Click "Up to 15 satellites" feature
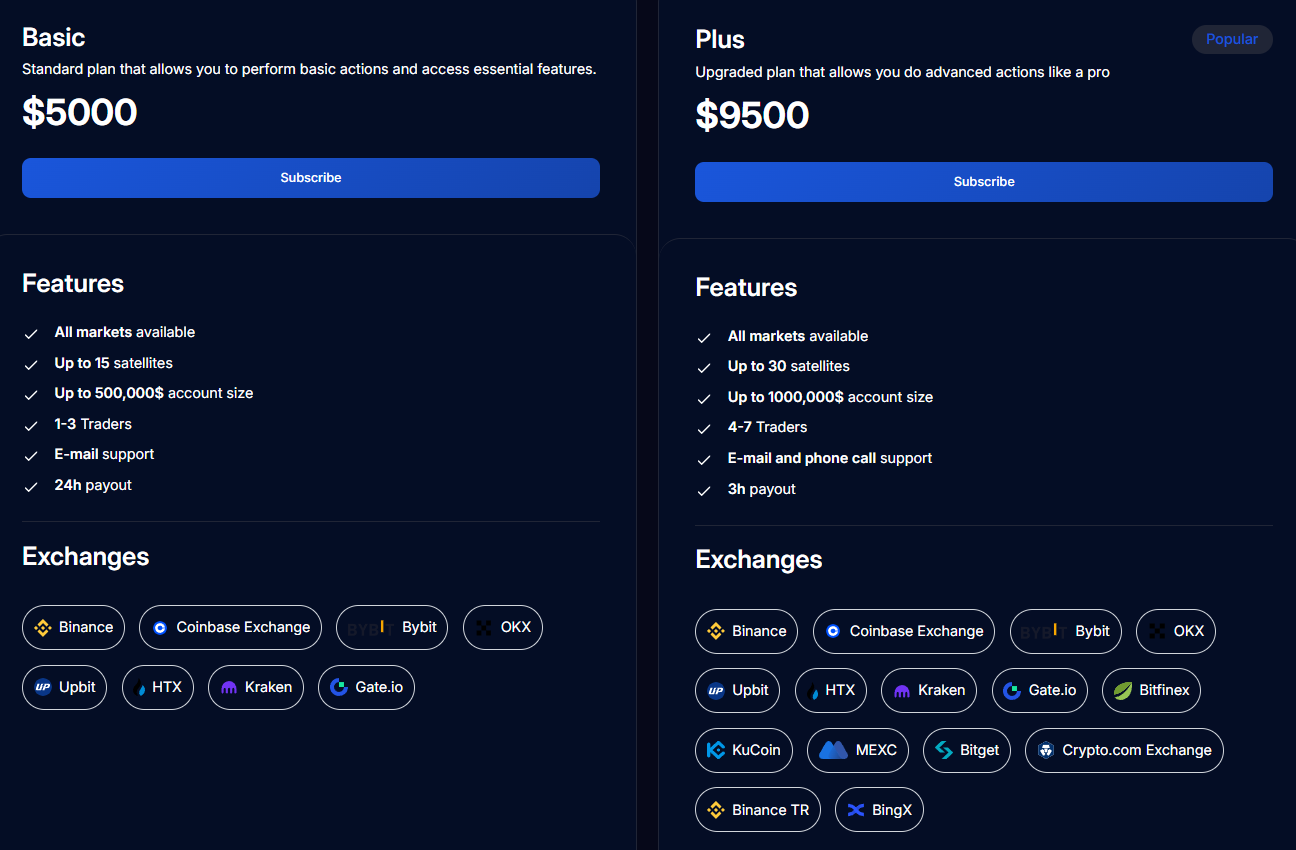Viewport: 1296px width, 850px height. click(114, 363)
